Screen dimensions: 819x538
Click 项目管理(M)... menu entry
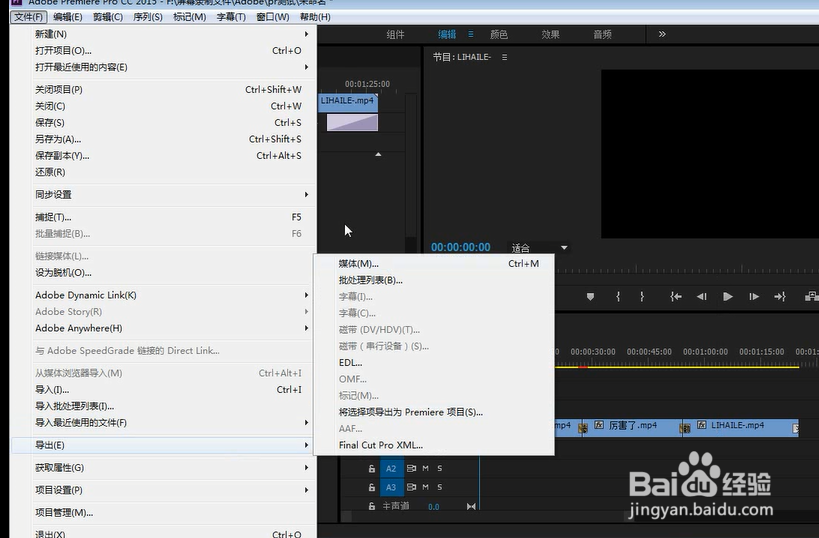point(163,512)
